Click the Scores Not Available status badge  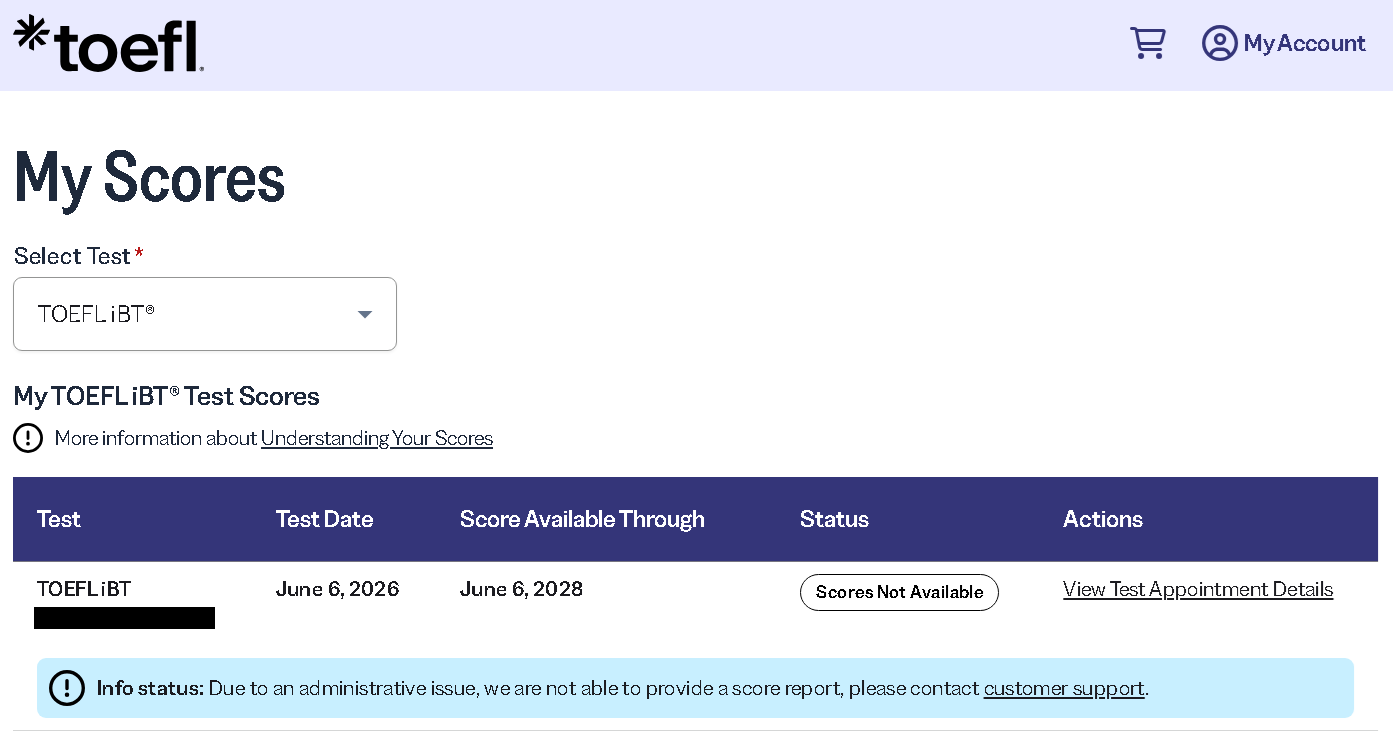[x=899, y=592]
